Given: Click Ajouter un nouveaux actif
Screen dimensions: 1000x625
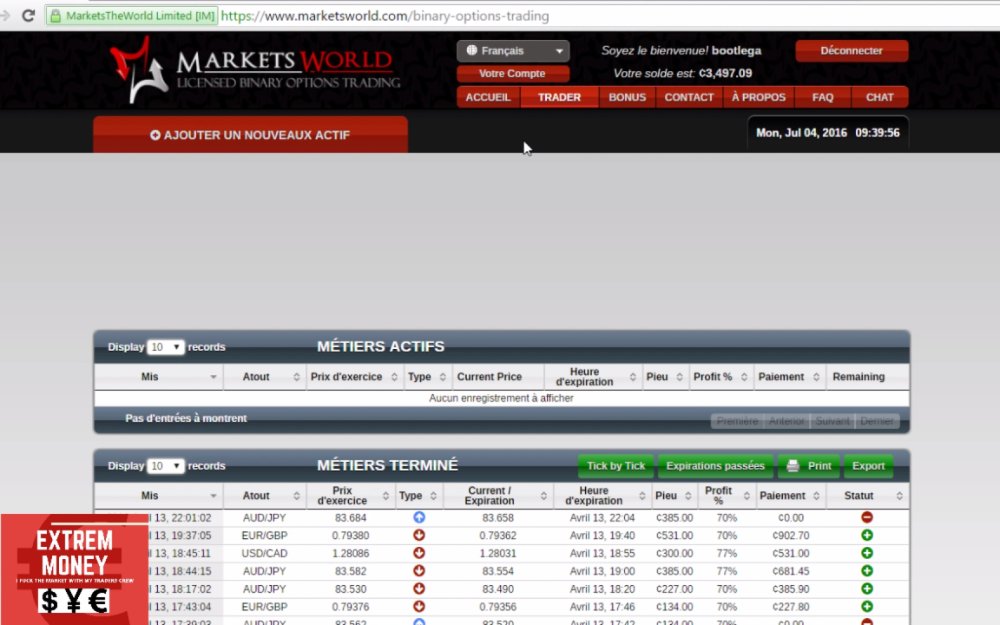Looking at the screenshot, I should (250, 135).
